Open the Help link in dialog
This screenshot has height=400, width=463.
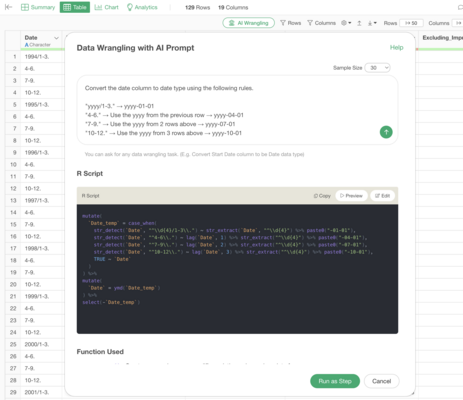click(396, 47)
